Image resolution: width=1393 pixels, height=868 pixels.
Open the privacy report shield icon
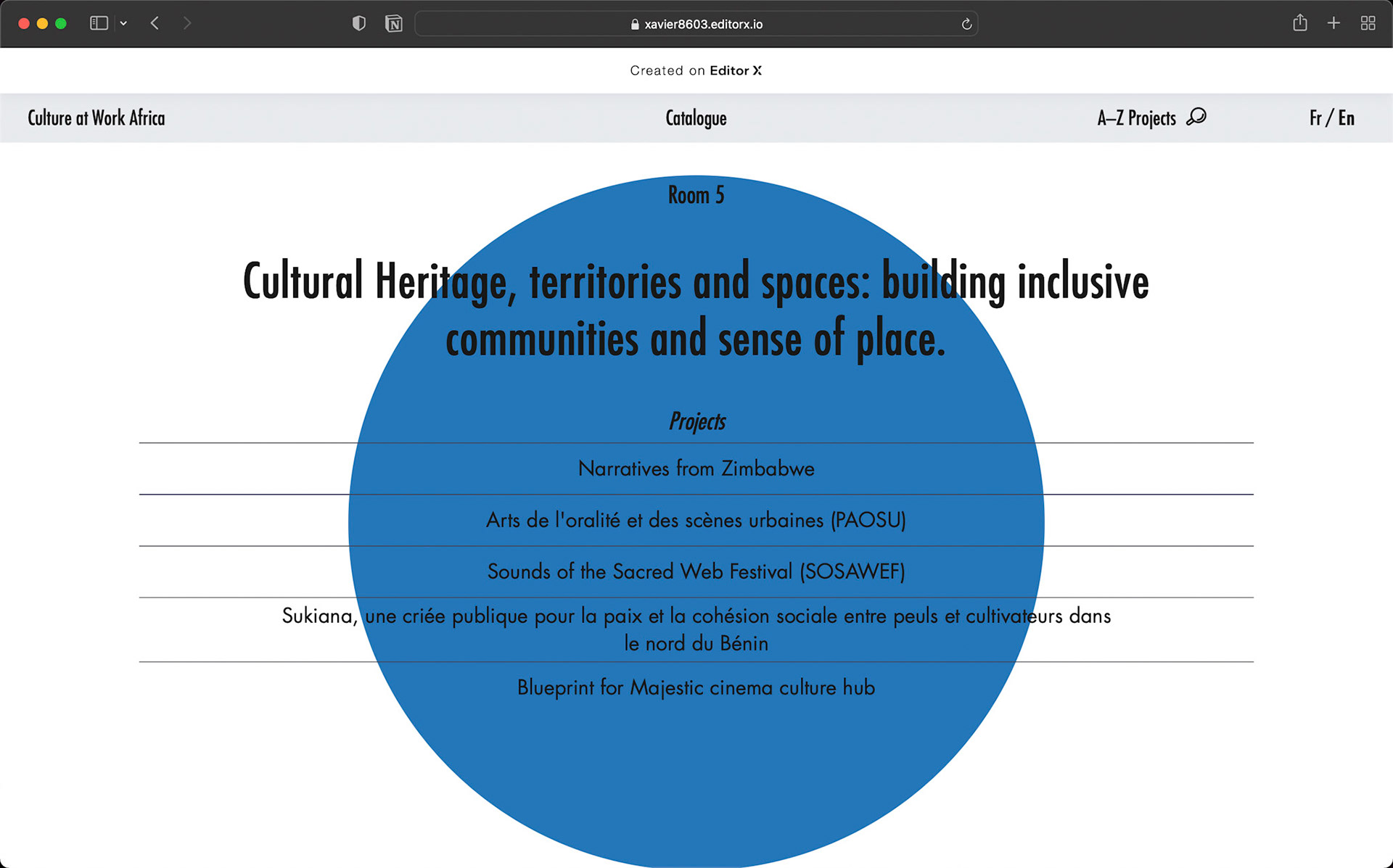[x=358, y=23]
